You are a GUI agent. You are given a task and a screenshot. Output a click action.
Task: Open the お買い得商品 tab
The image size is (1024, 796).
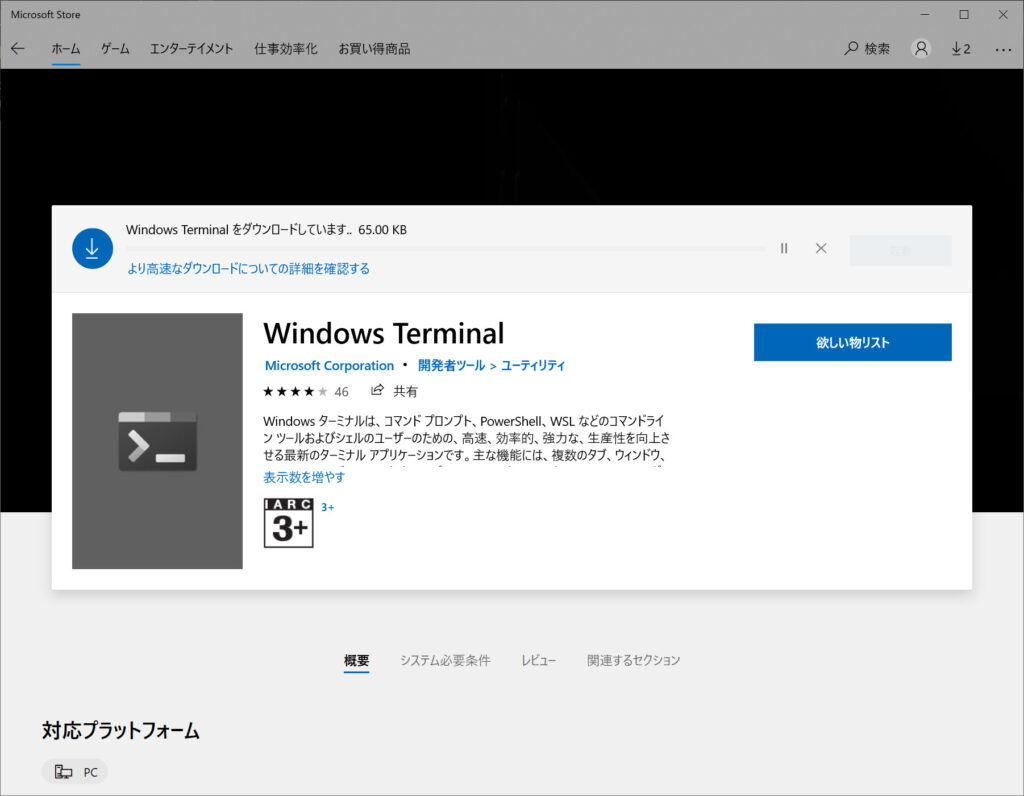click(374, 49)
